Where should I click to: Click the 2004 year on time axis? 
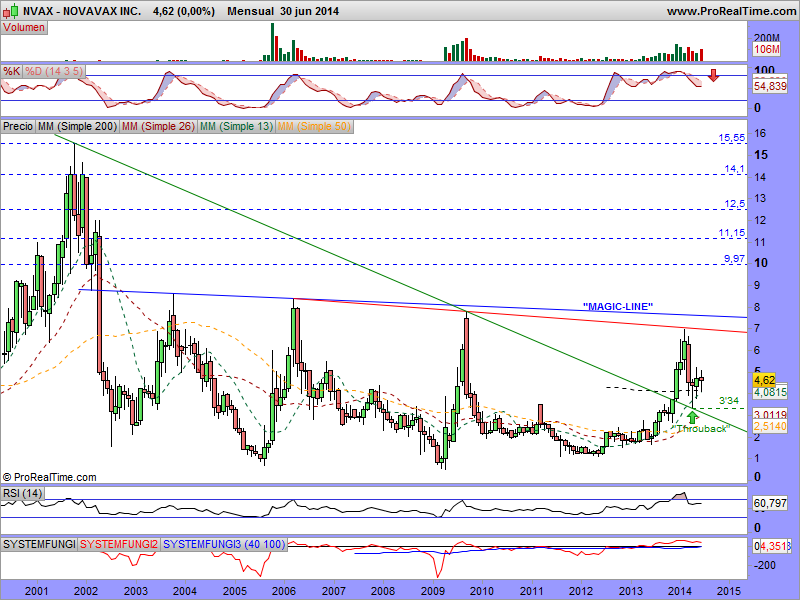coord(185,591)
